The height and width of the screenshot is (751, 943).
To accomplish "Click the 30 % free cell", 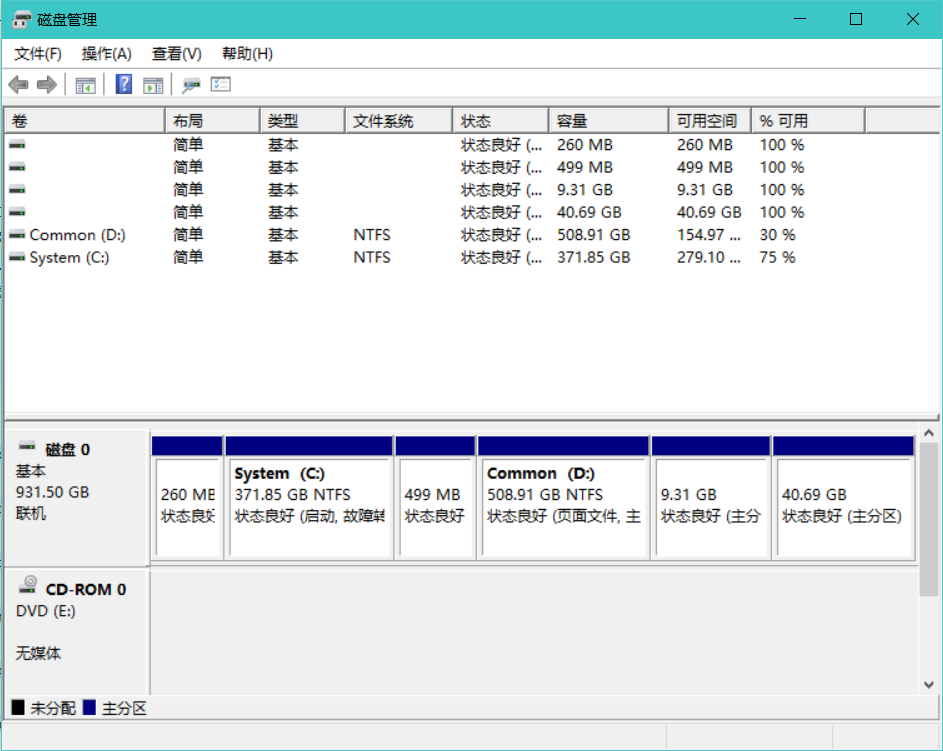I will tap(778, 235).
